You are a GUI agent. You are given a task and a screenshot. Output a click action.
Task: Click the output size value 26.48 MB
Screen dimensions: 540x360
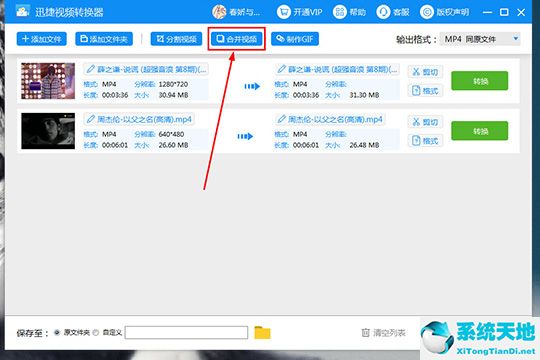tap(364, 145)
